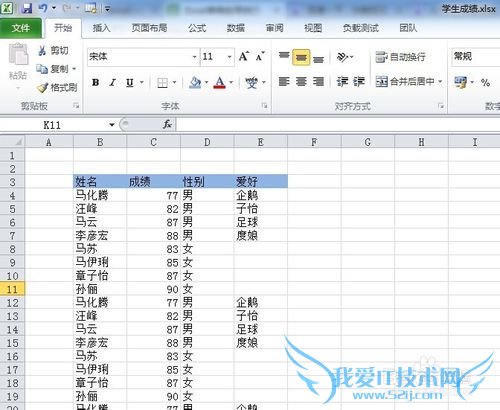
Task: Select row 11 header
Action: 12,289
